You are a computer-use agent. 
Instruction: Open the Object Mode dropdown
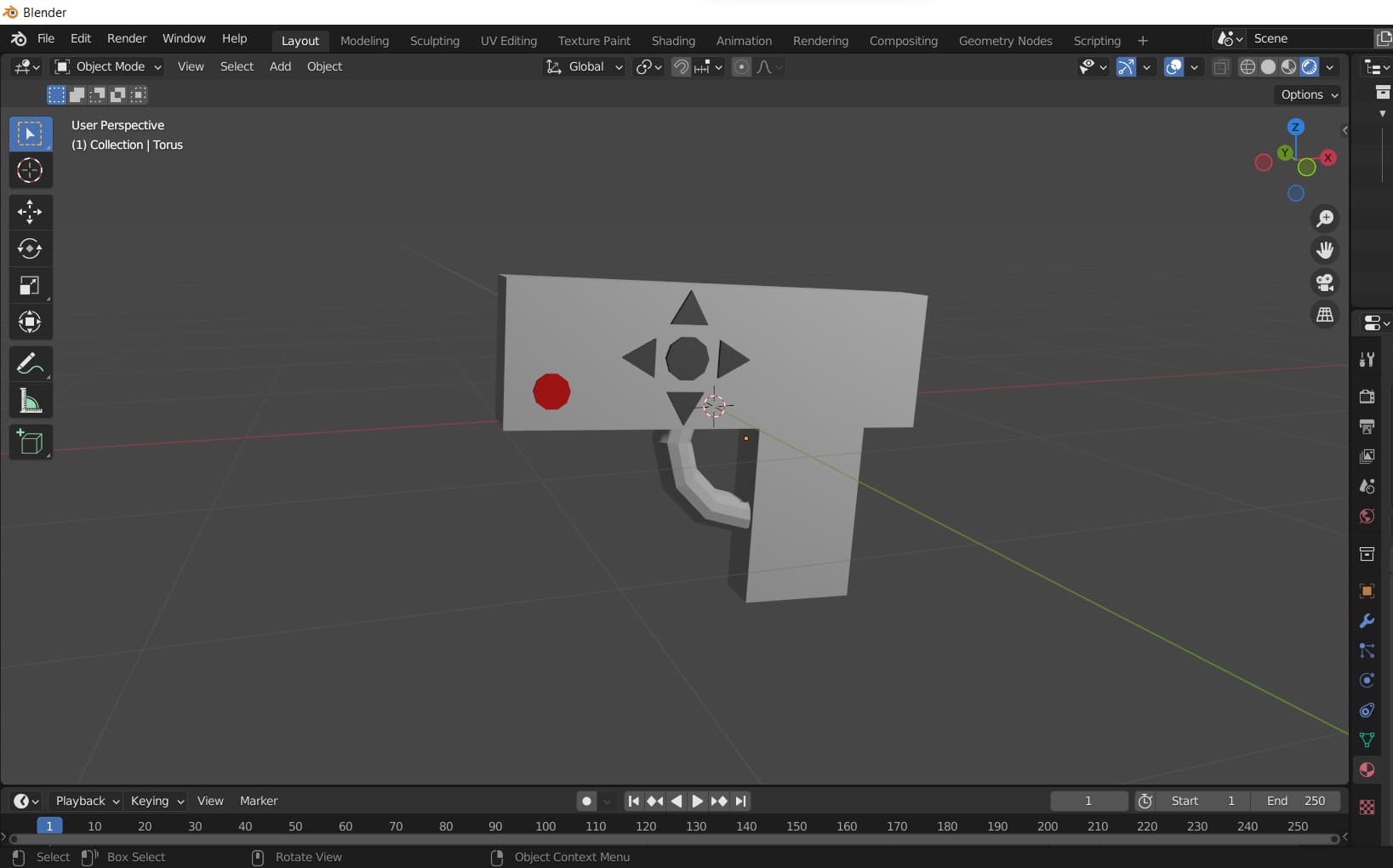(106, 66)
